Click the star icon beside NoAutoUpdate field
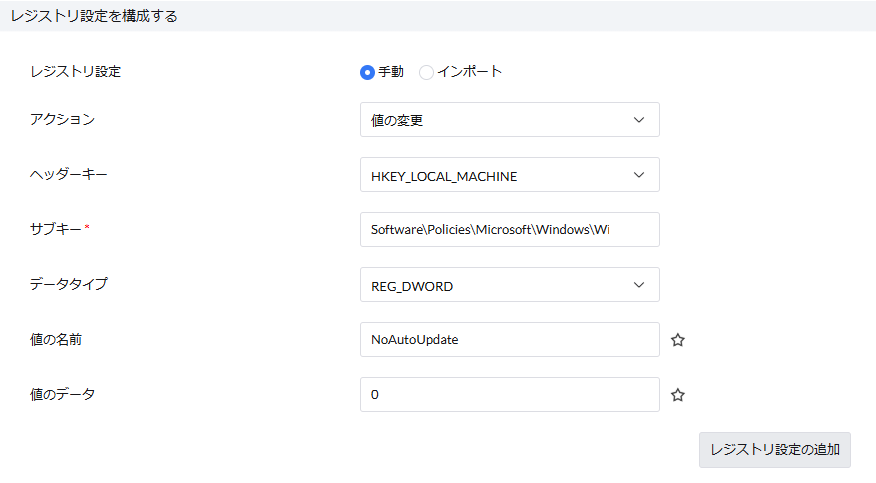Image resolution: width=876 pixels, height=483 pixels. click(677, 340)
